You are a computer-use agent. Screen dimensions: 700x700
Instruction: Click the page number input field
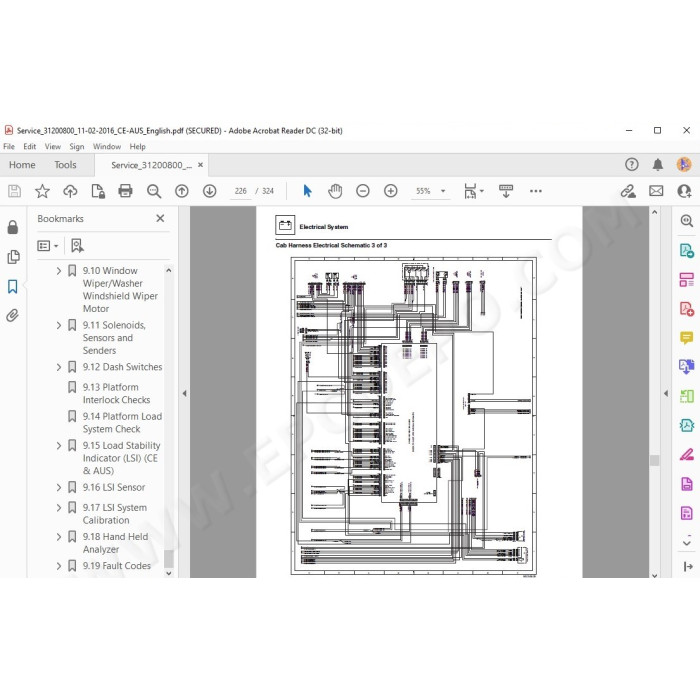pos(240,191)
